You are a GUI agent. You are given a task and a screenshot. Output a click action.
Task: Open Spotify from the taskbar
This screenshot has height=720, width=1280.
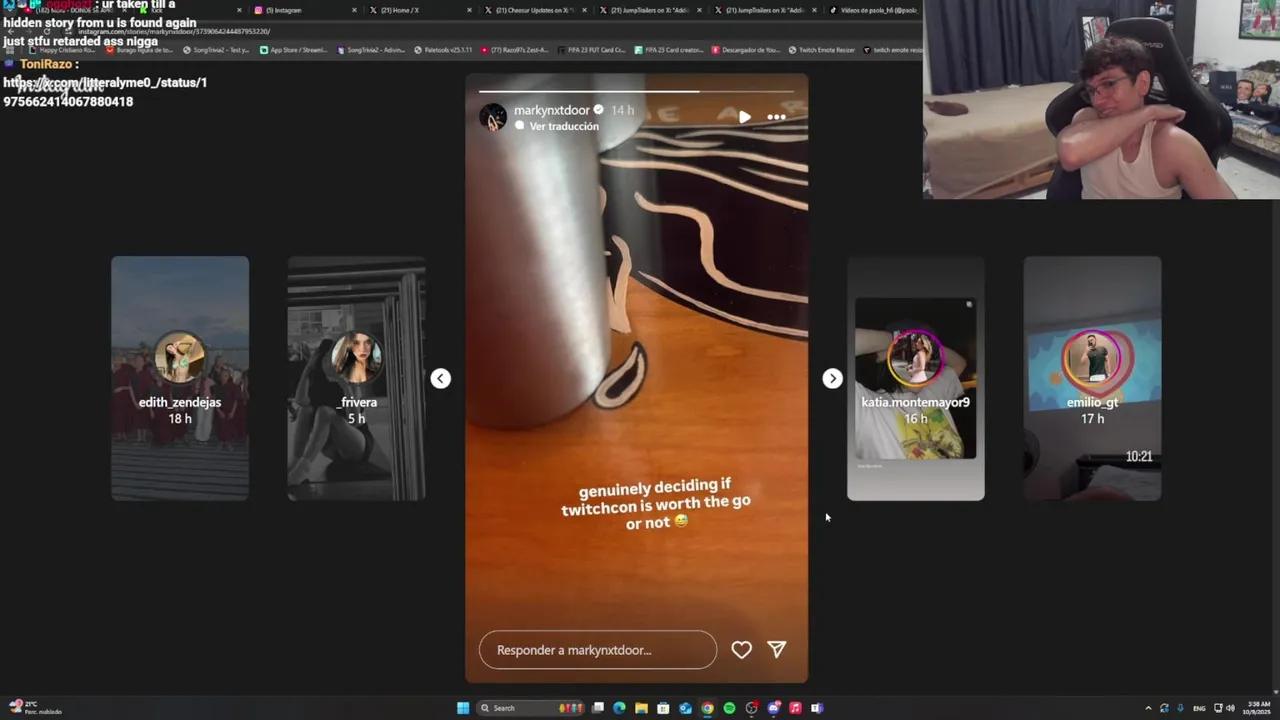click(729, 708)
